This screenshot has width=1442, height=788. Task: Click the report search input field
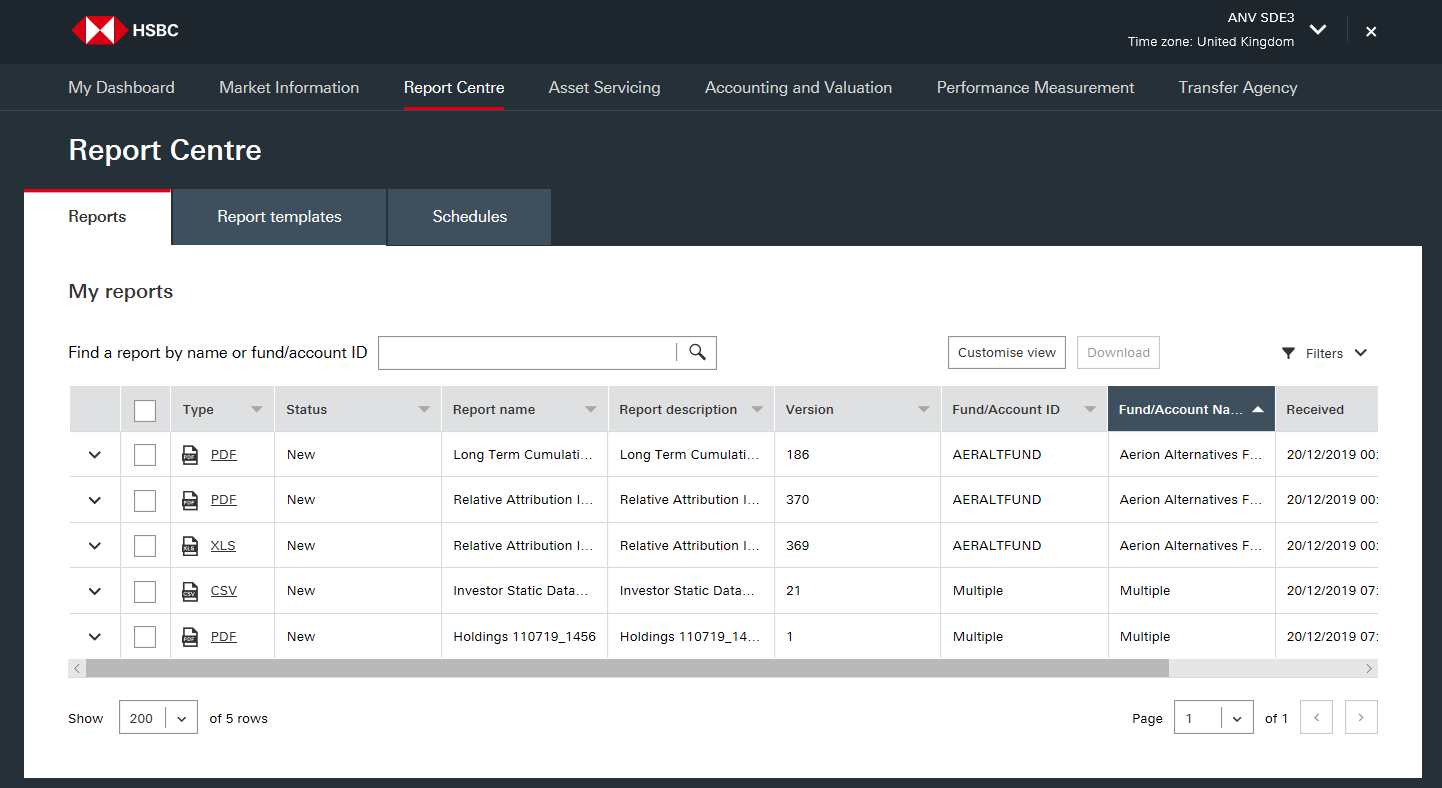point(527,352)
